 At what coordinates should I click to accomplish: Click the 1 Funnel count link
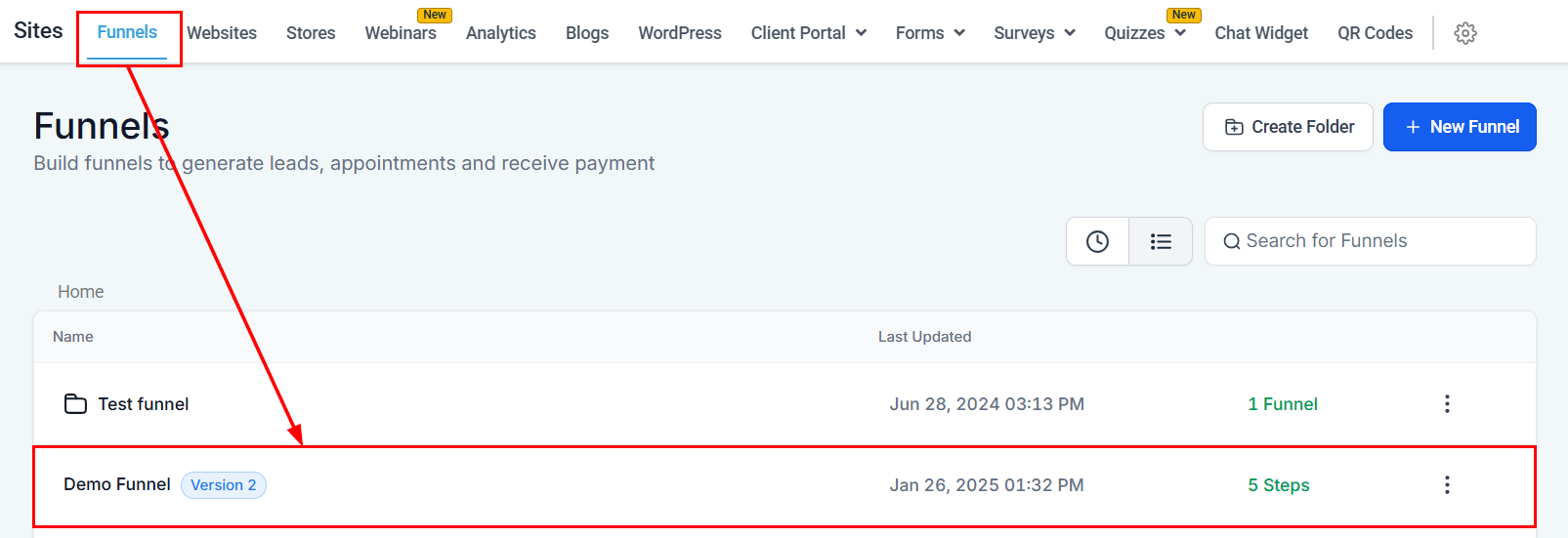[1283, 404]
